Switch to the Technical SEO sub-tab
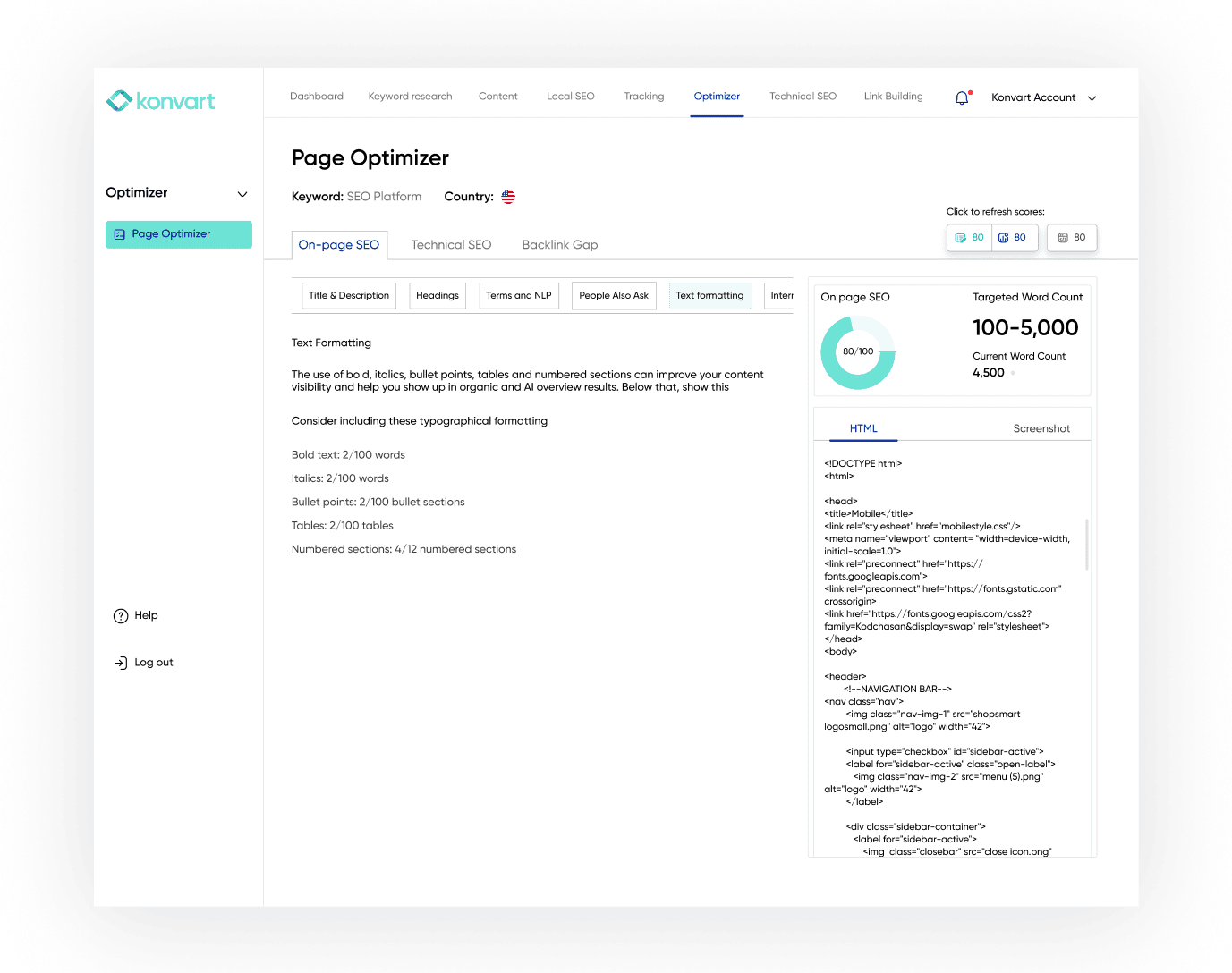 (451, 245)
